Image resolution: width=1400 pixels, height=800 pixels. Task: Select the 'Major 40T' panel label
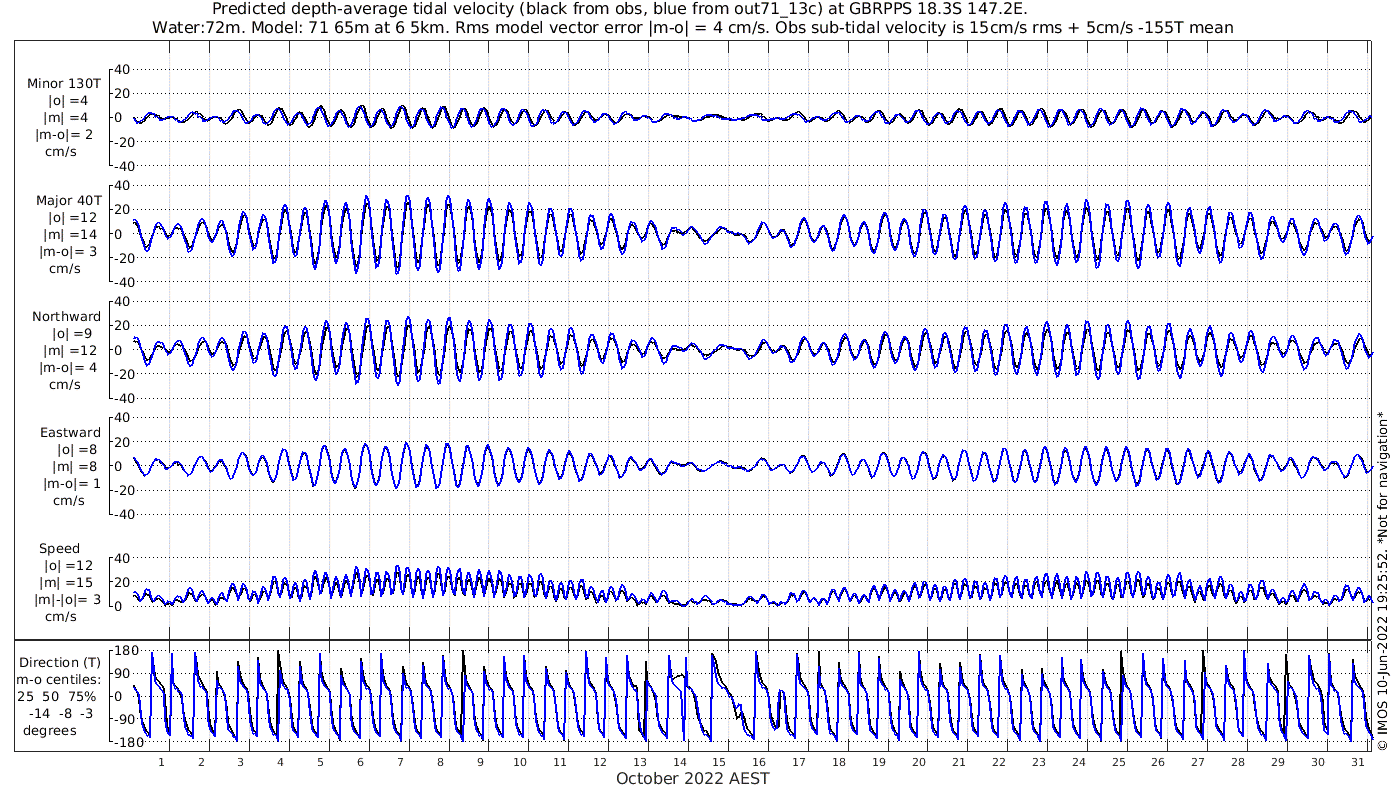click(64, 200)
